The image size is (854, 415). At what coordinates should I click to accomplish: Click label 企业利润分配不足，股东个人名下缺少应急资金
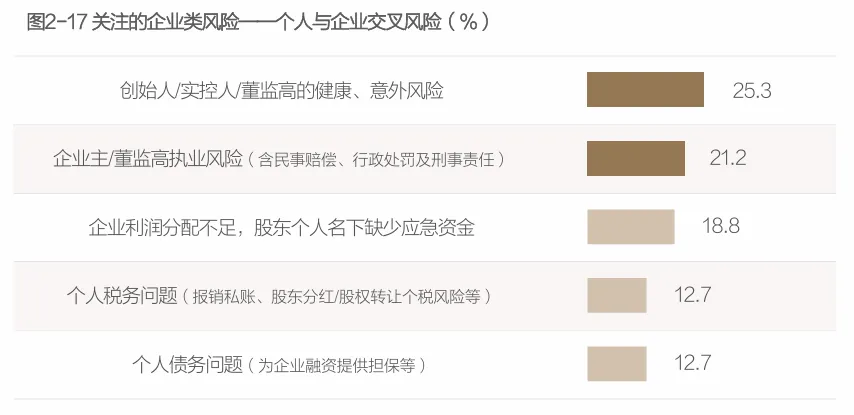[282, 227]
